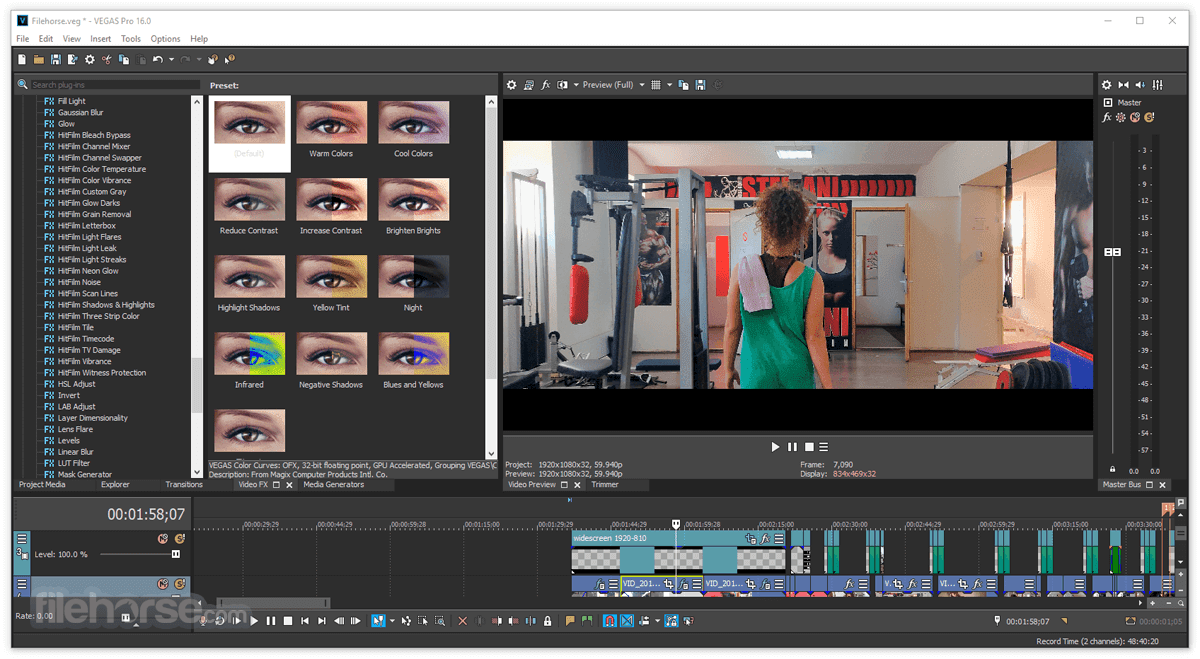This screenshot has width=1200, height=659.
Task: Mute the first video track
Action: [163, 539]
